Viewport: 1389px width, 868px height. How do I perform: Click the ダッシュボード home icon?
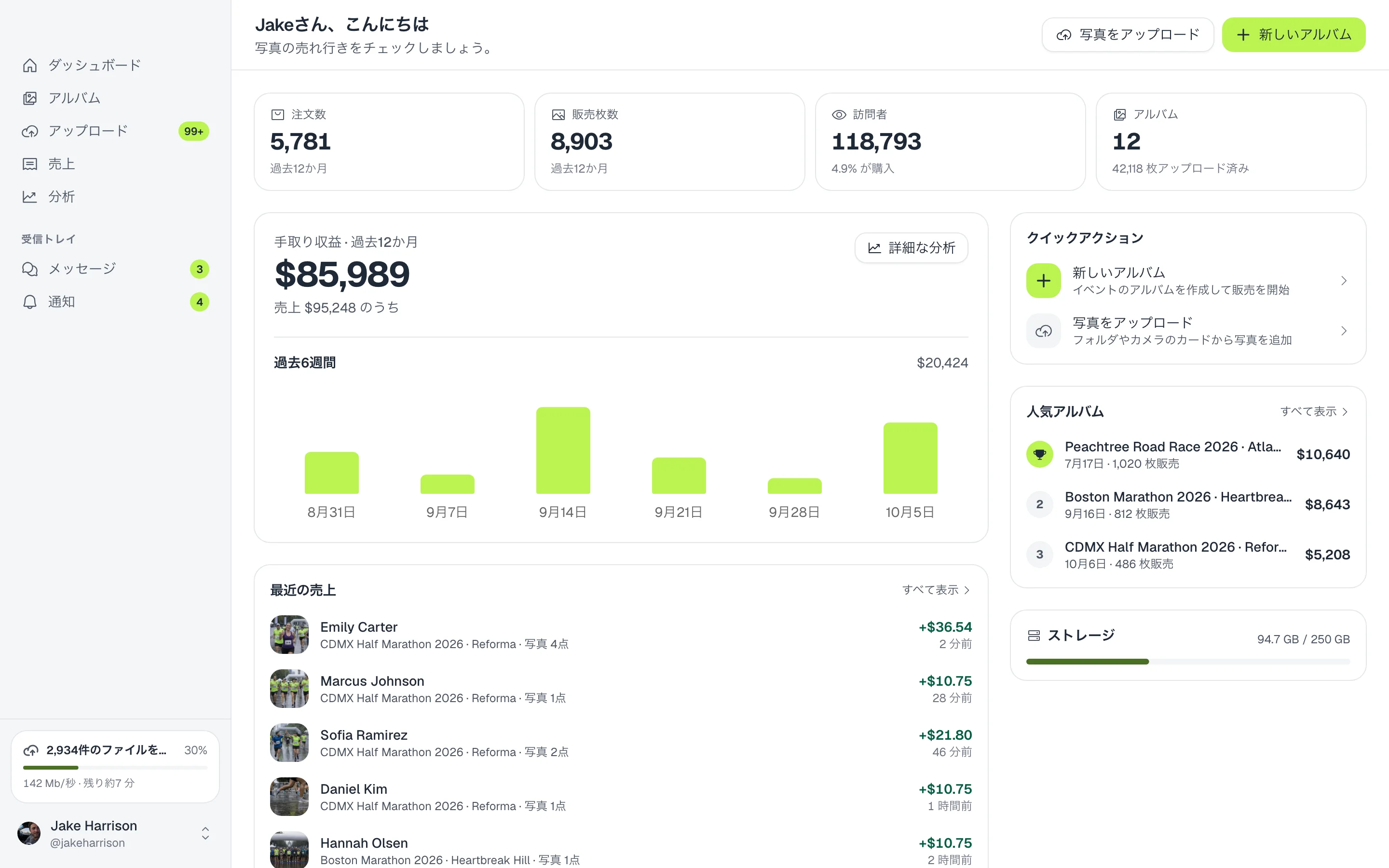pyautogui.click(x=30, y=66)
